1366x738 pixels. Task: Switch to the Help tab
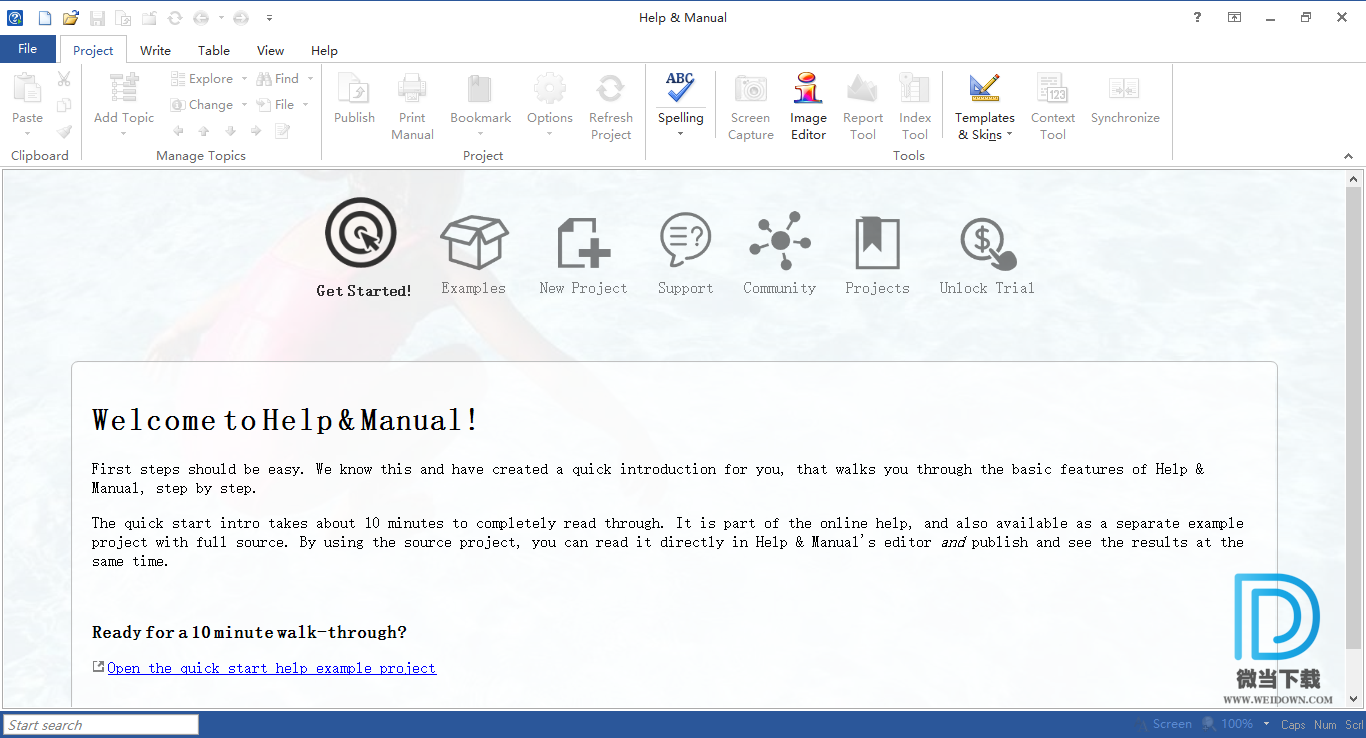pos(324,50)
